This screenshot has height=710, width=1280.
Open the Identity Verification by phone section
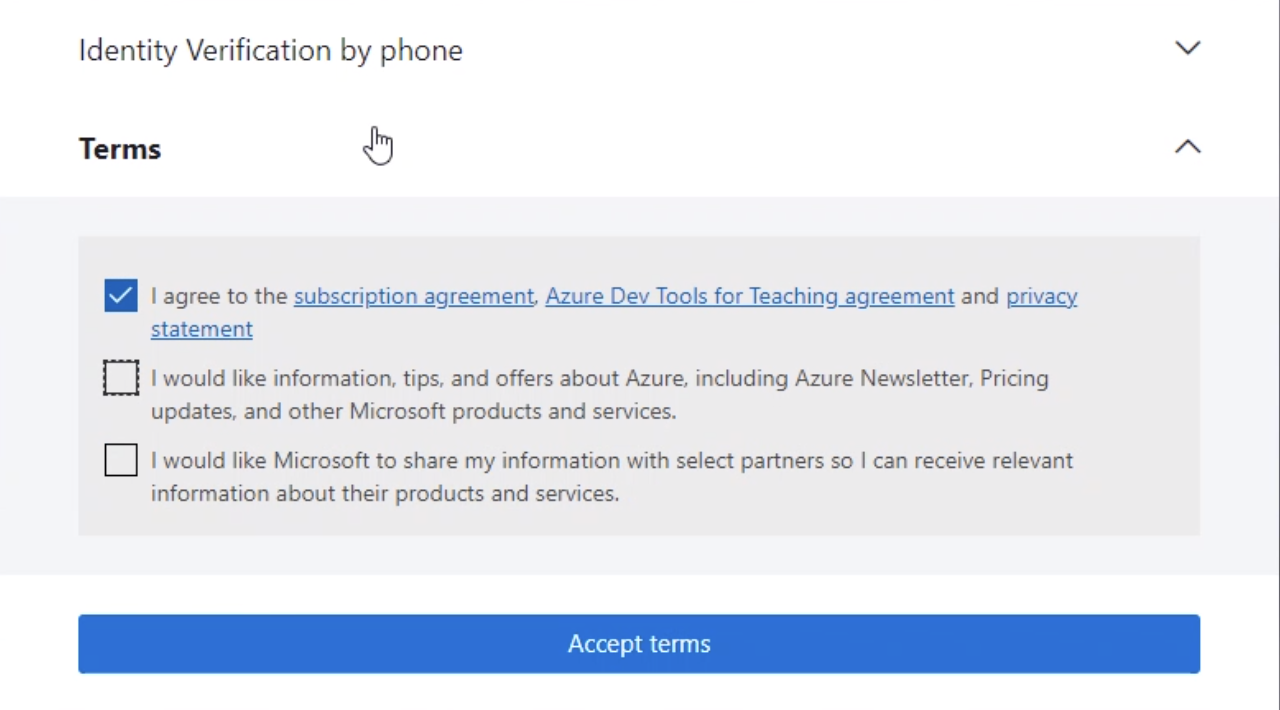click(270, 50)
